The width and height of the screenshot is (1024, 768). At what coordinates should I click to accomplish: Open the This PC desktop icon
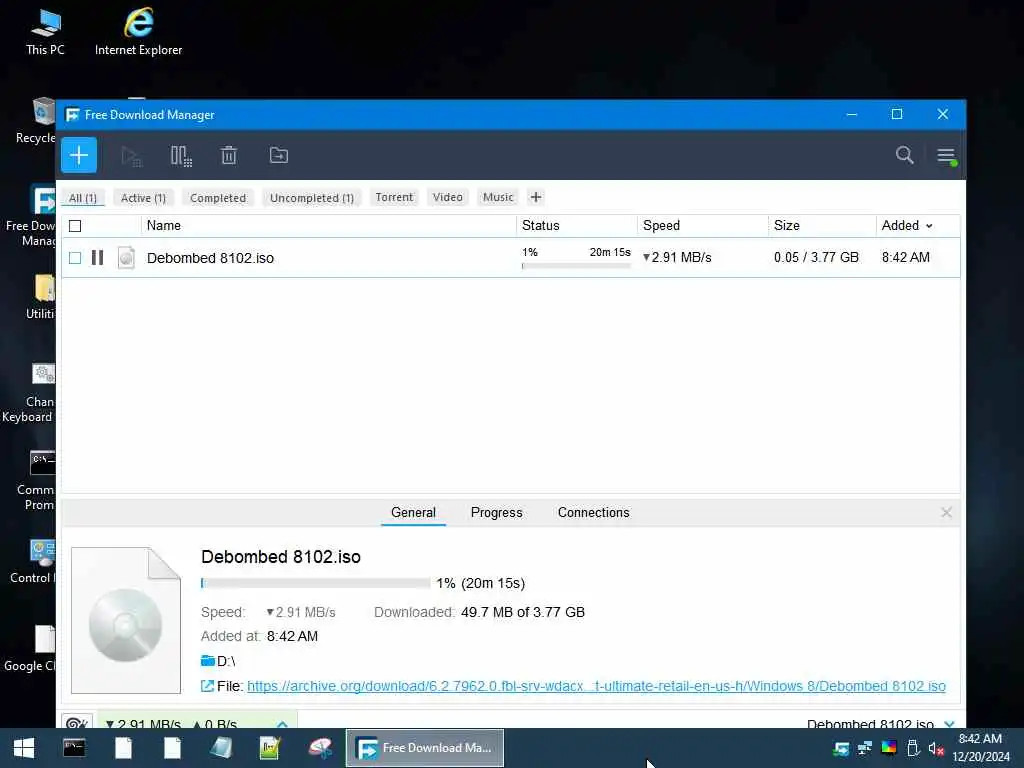pos(46,32)
